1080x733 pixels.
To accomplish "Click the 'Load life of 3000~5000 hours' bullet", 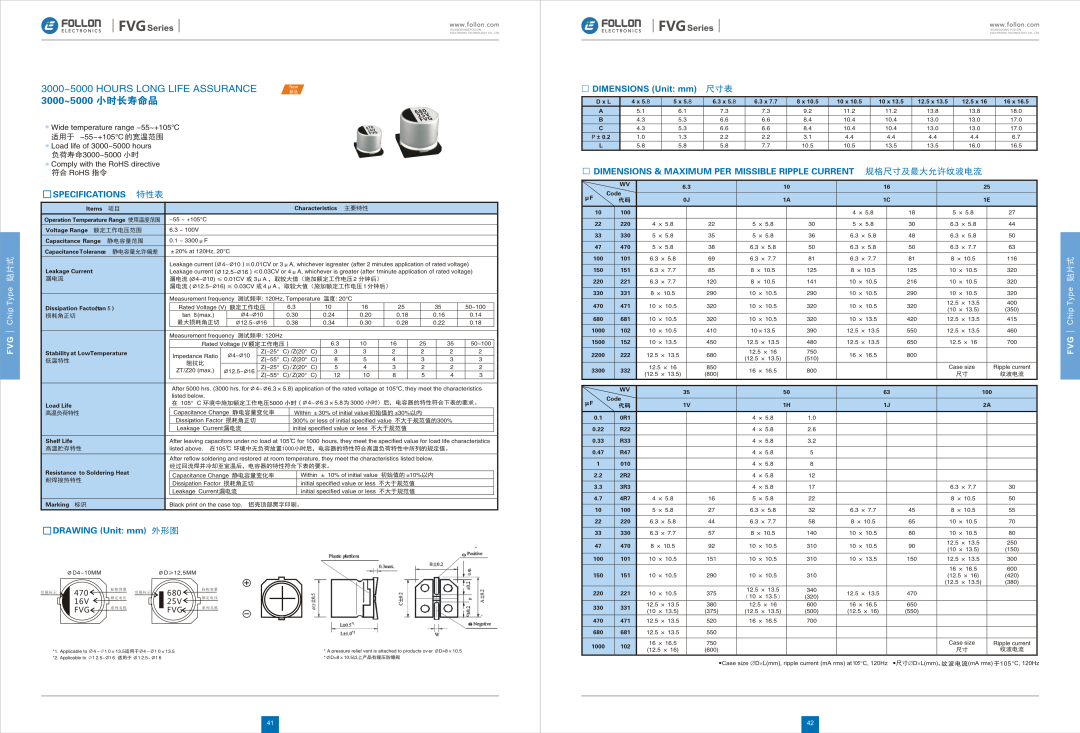I will tap(101, 146).
